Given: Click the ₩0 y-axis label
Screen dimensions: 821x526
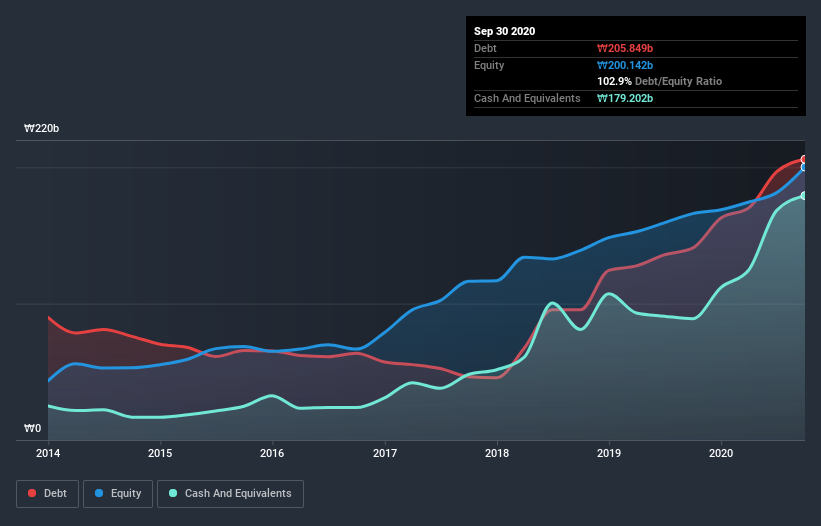Looking at the screenshot, I should pyautogui.click(x=32, y=428).
